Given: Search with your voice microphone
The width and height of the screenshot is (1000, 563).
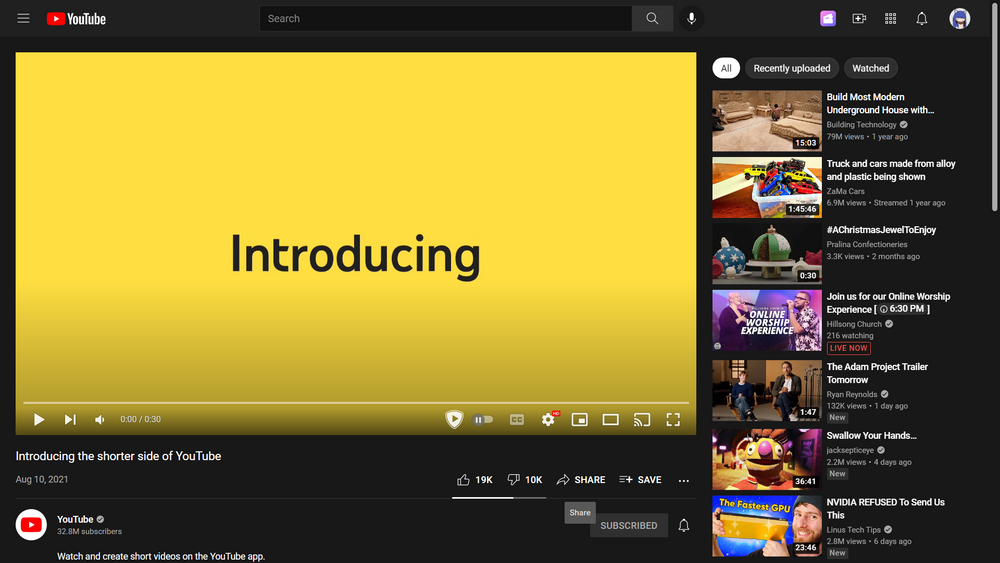Looking at the screenshot, I should [x=691, y=18].
